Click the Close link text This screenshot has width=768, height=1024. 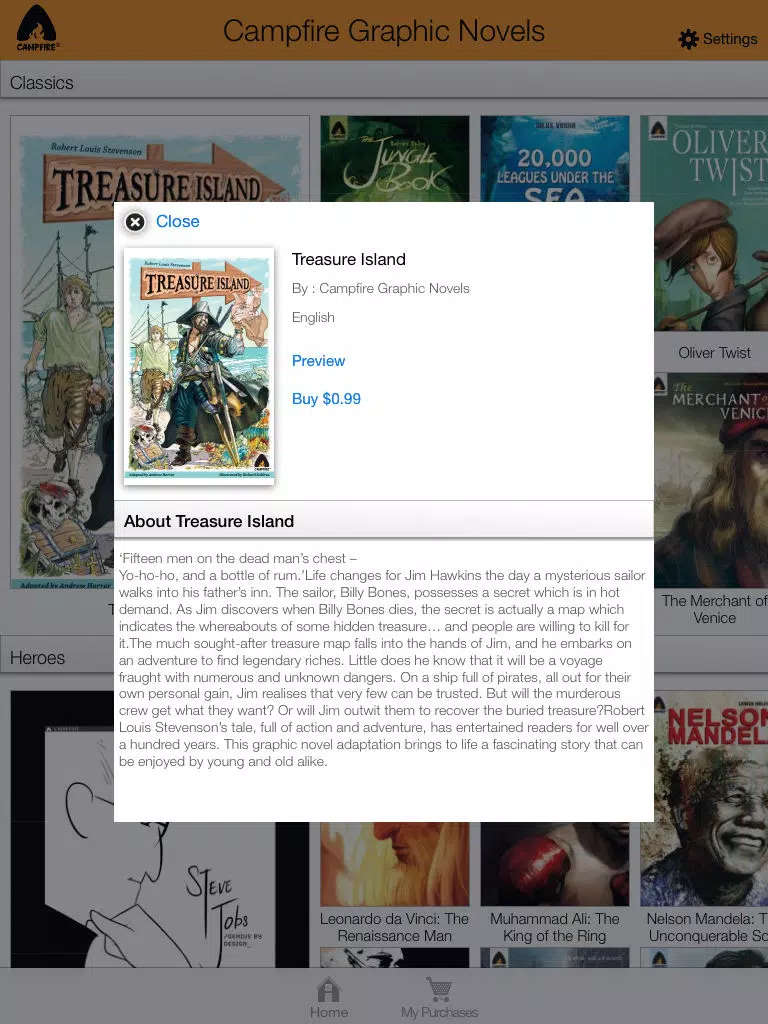(x=178, y=221)
